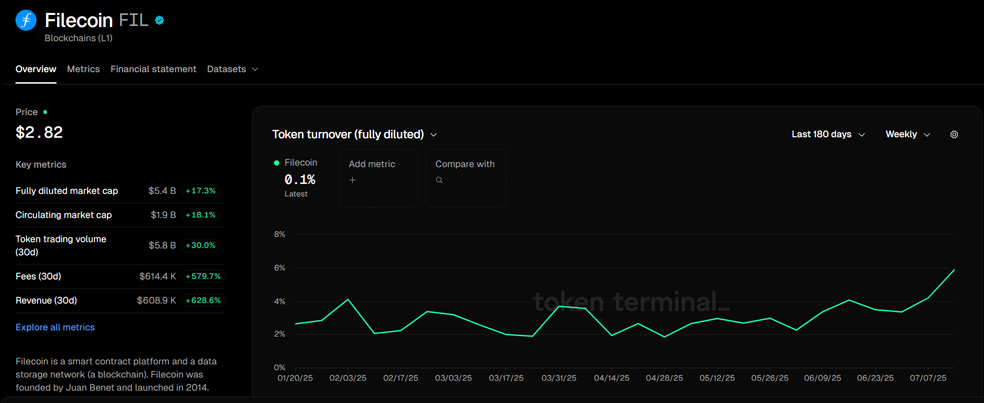
Task: Click the +17.3% change badge
Action: click(202, 190)
